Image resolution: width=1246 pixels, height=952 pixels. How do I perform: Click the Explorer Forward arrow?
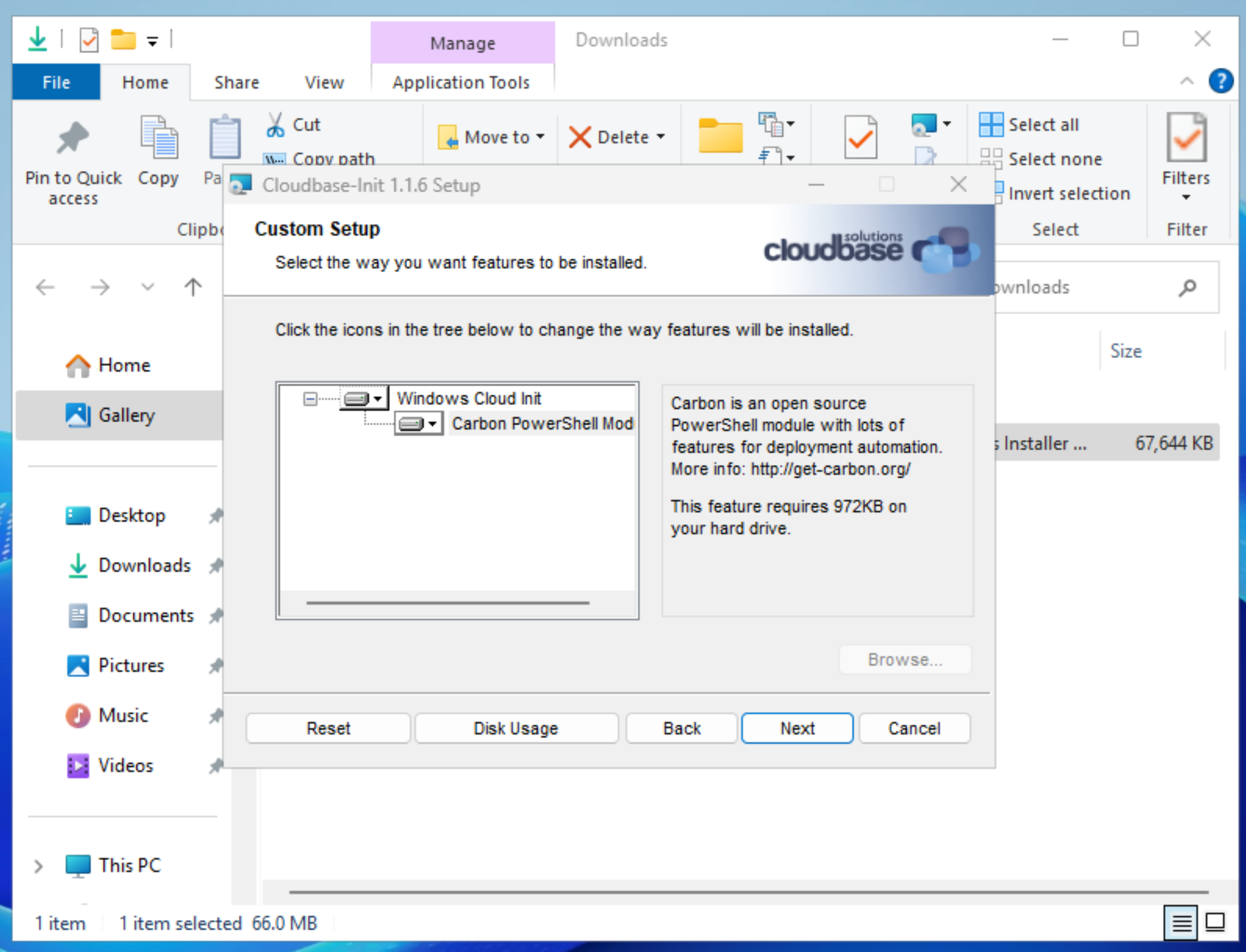100,287
